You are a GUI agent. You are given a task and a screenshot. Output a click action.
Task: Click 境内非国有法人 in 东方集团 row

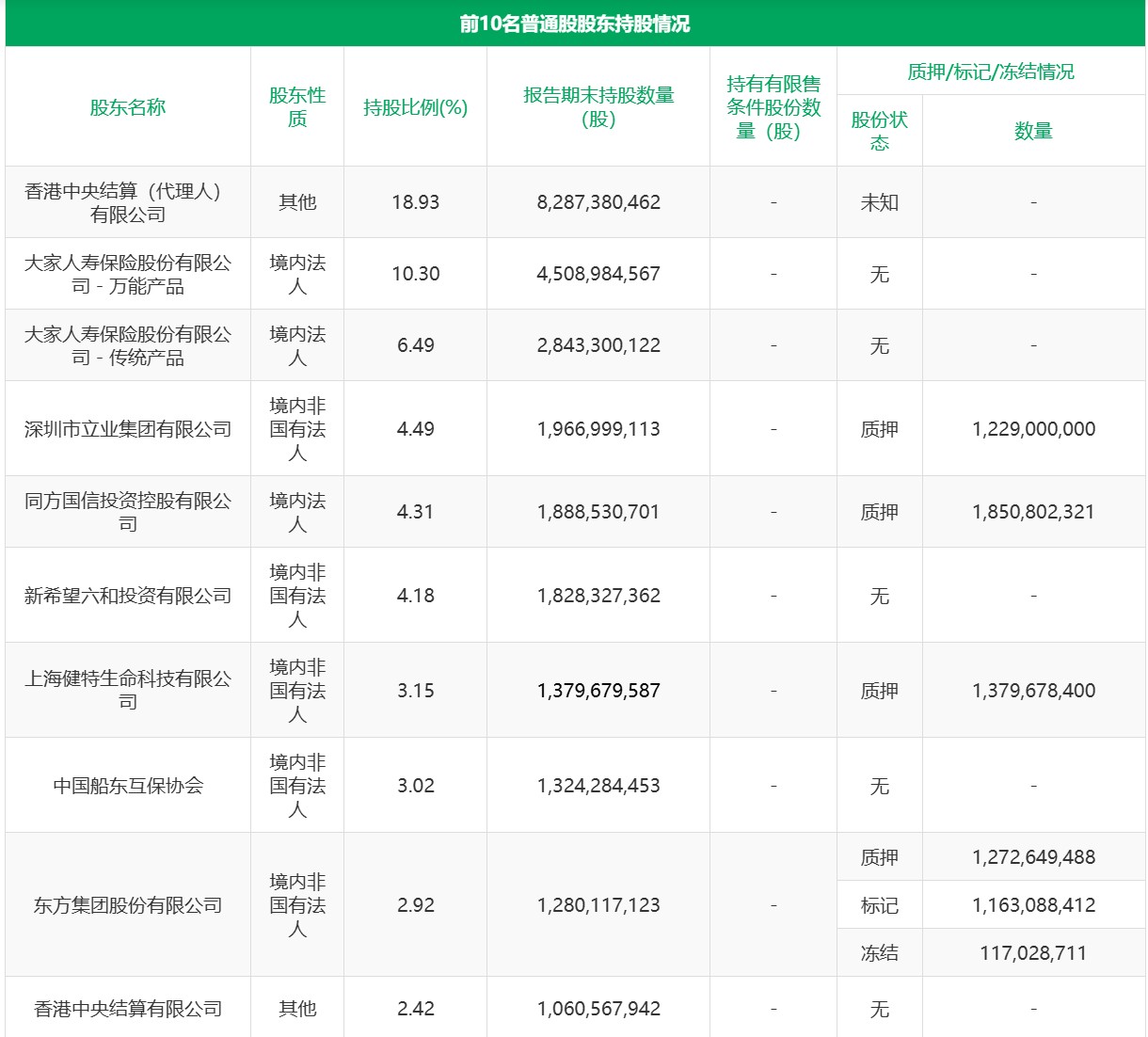[x=297, y=905]
